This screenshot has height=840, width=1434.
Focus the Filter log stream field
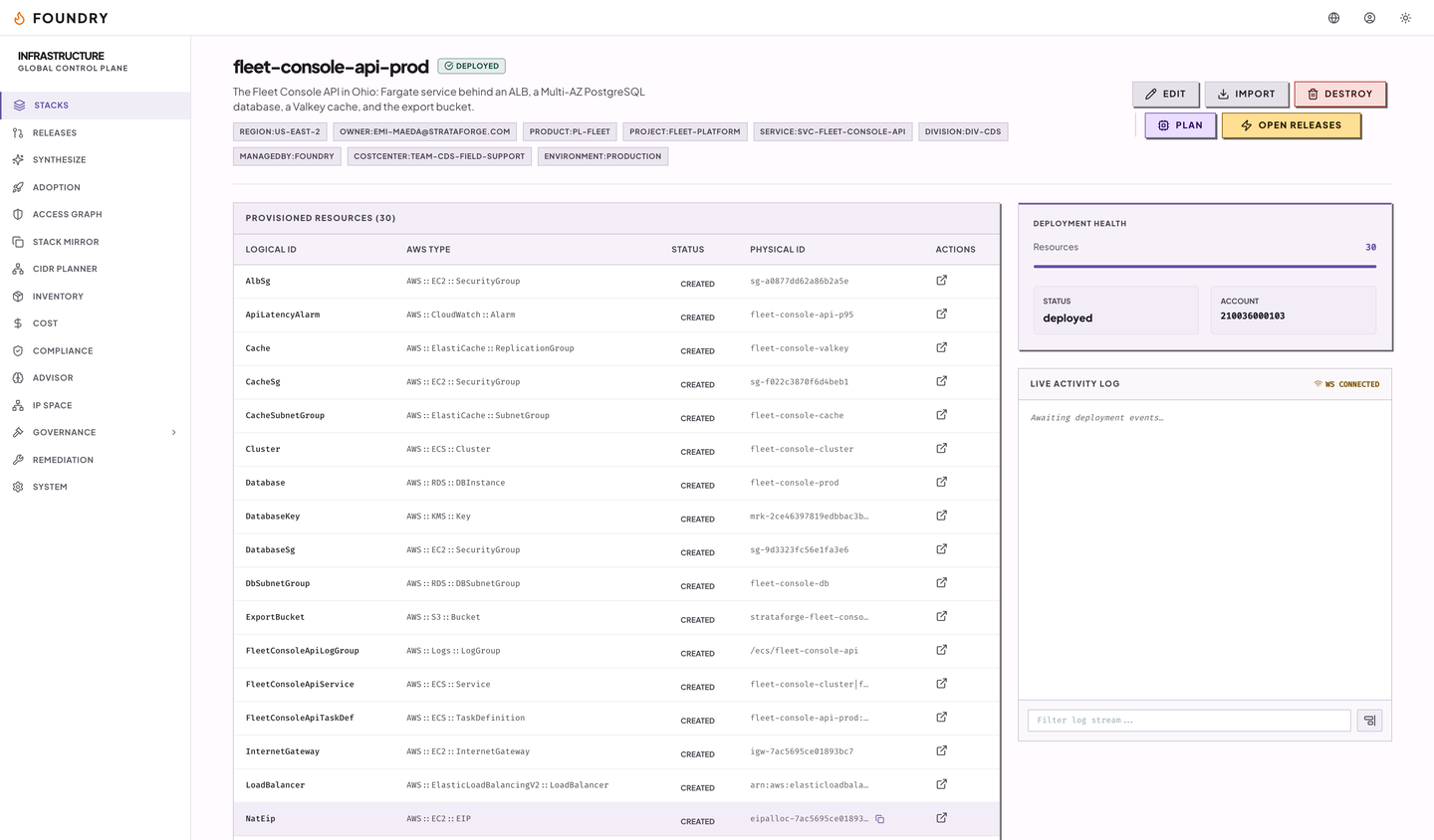pos(1189,721)
